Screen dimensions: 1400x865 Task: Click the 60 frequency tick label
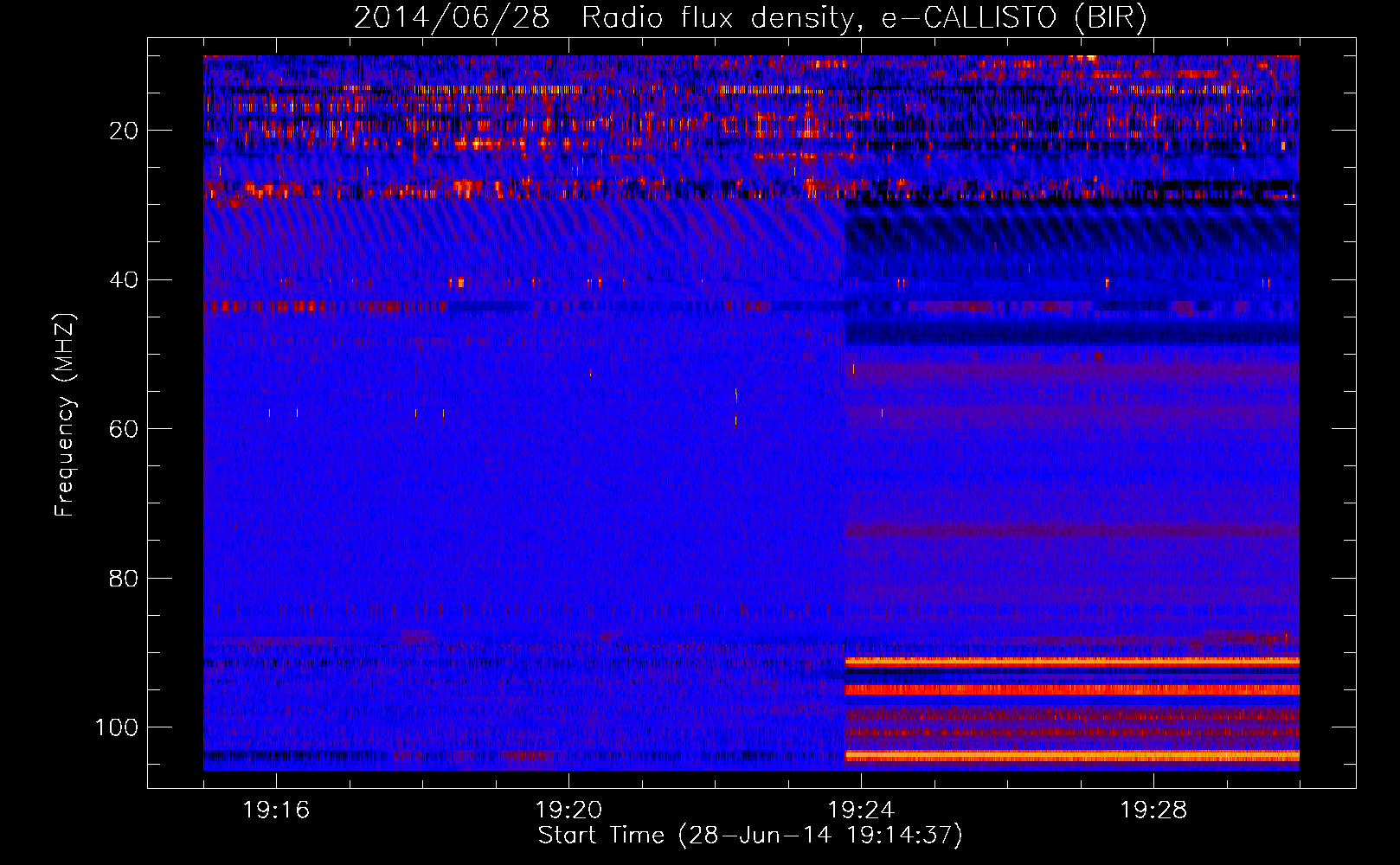125,429
